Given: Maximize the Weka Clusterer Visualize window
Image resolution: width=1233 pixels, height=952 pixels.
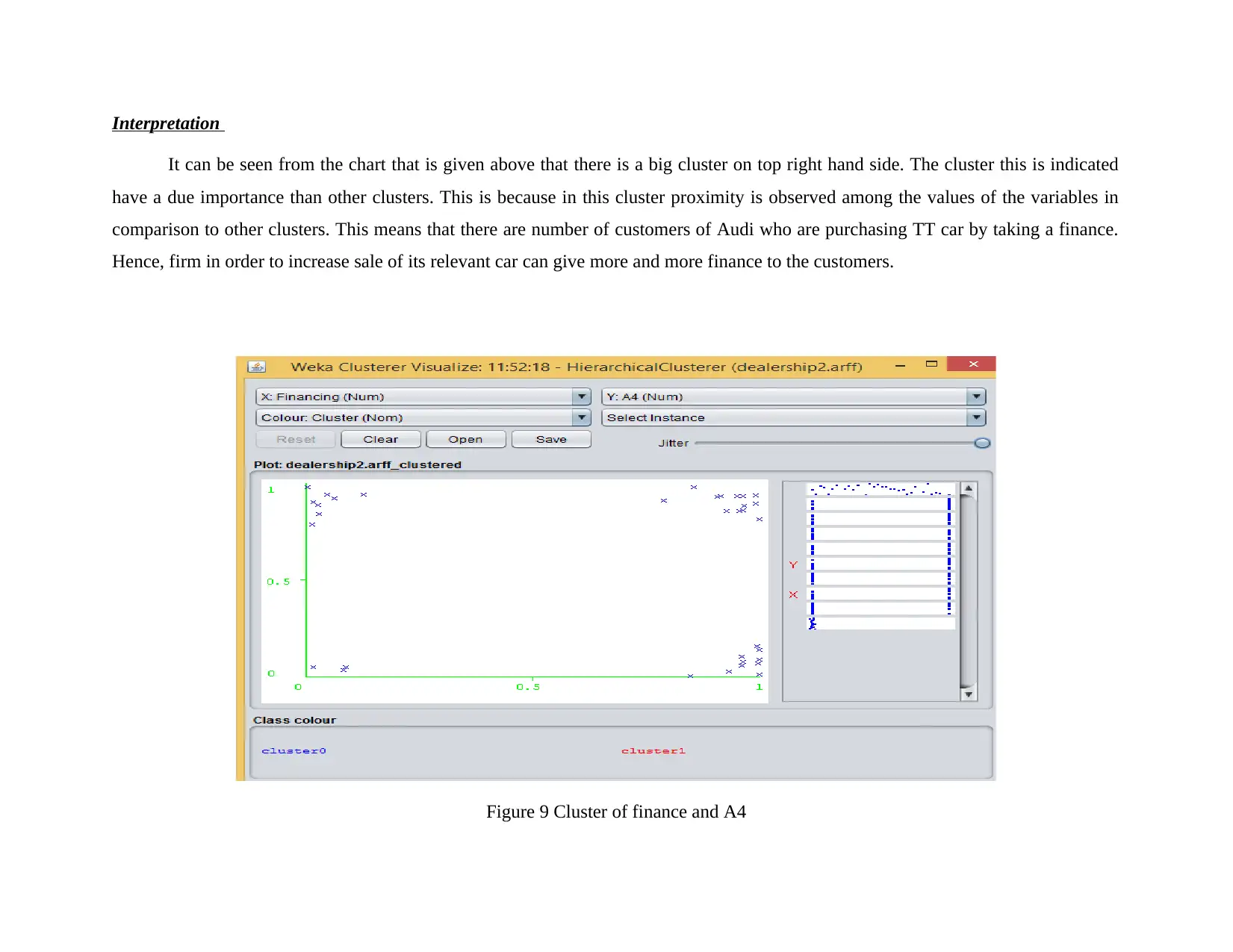Looking at the screenshot, I should click(x=931, y=364).
